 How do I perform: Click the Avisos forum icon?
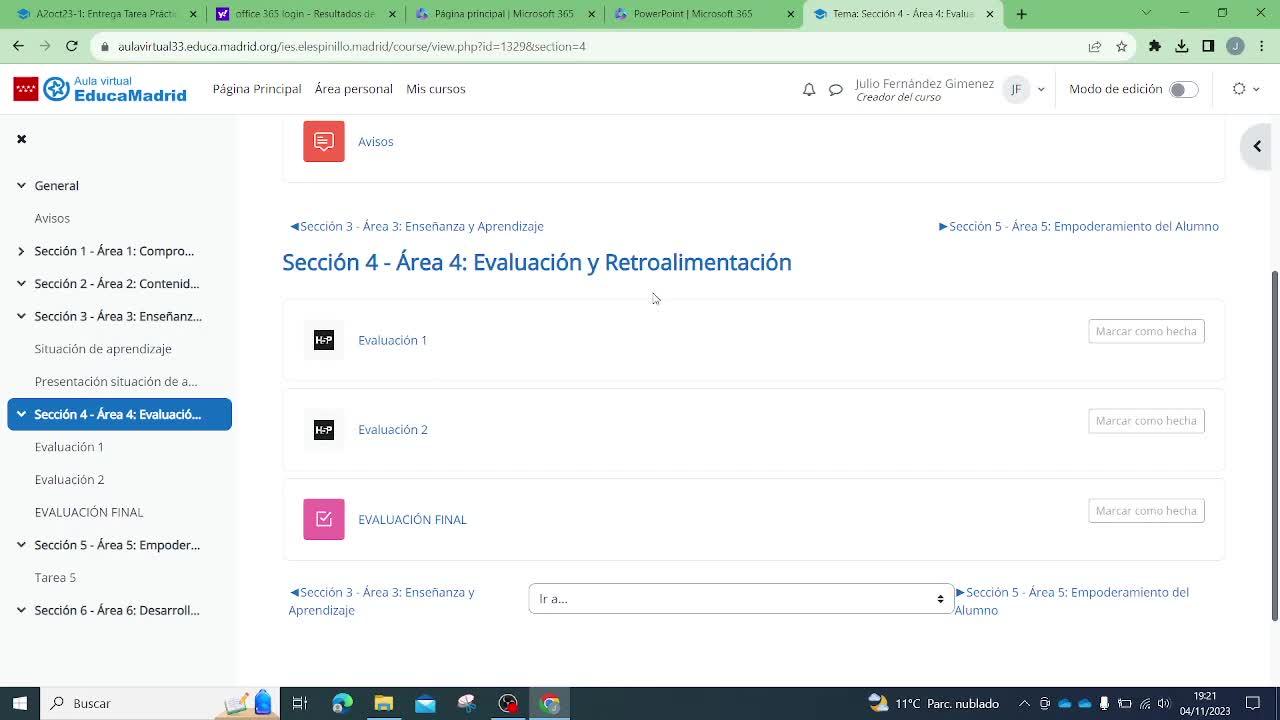pos(324,141)
